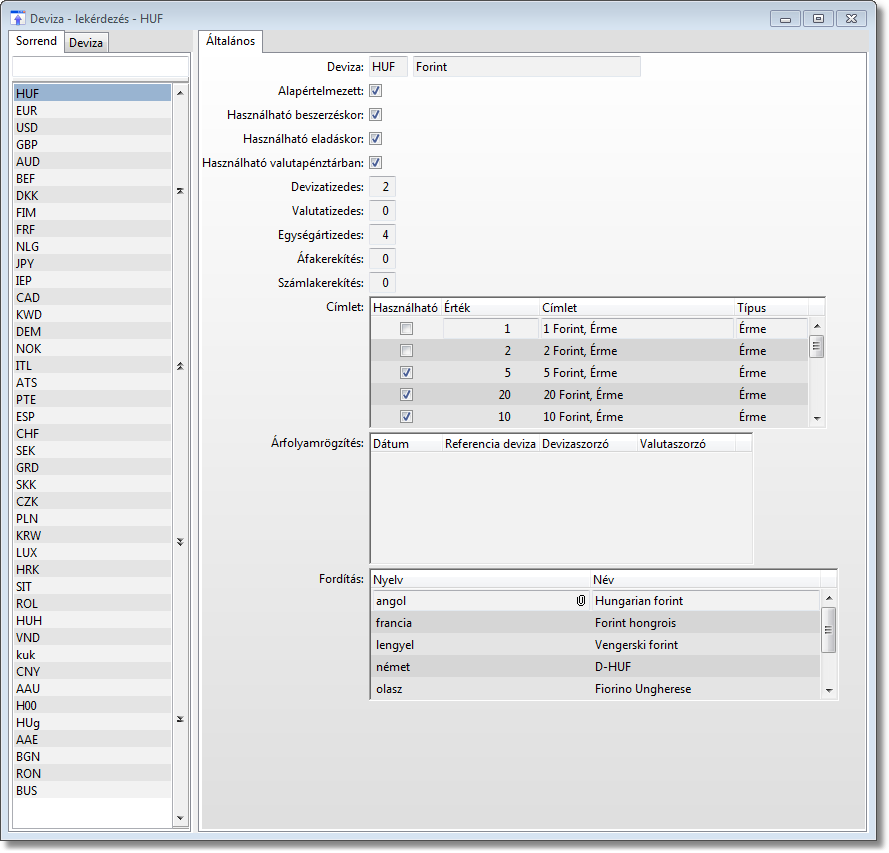Viewport: 889px width, 853px height.
Task: Click the Fordítás table's scroll-up arrow
Action: 828,600
